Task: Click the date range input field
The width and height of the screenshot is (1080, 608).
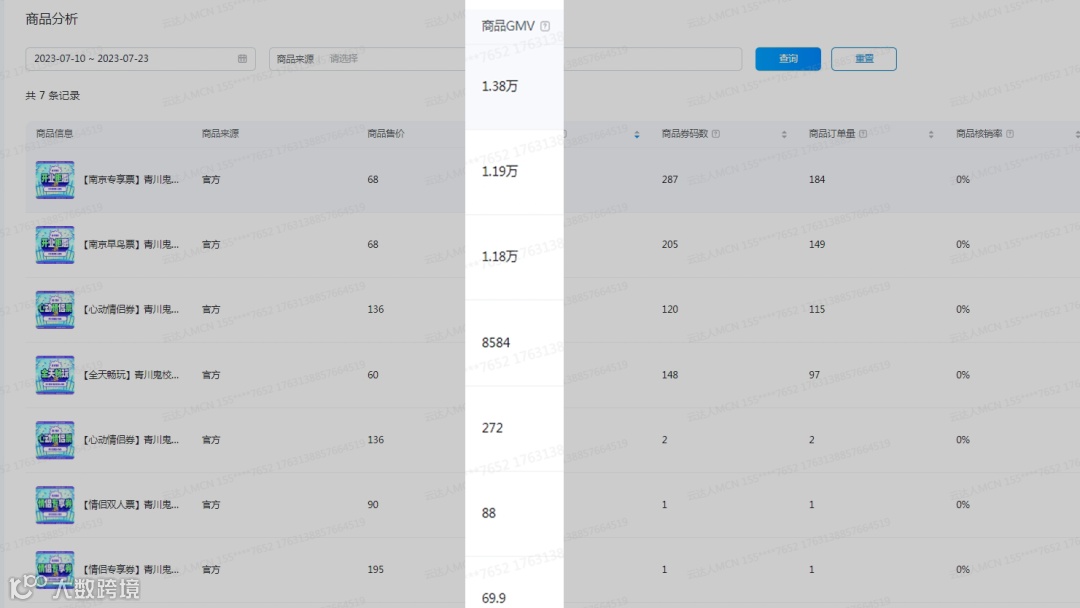Action: (x=141, y=59)
